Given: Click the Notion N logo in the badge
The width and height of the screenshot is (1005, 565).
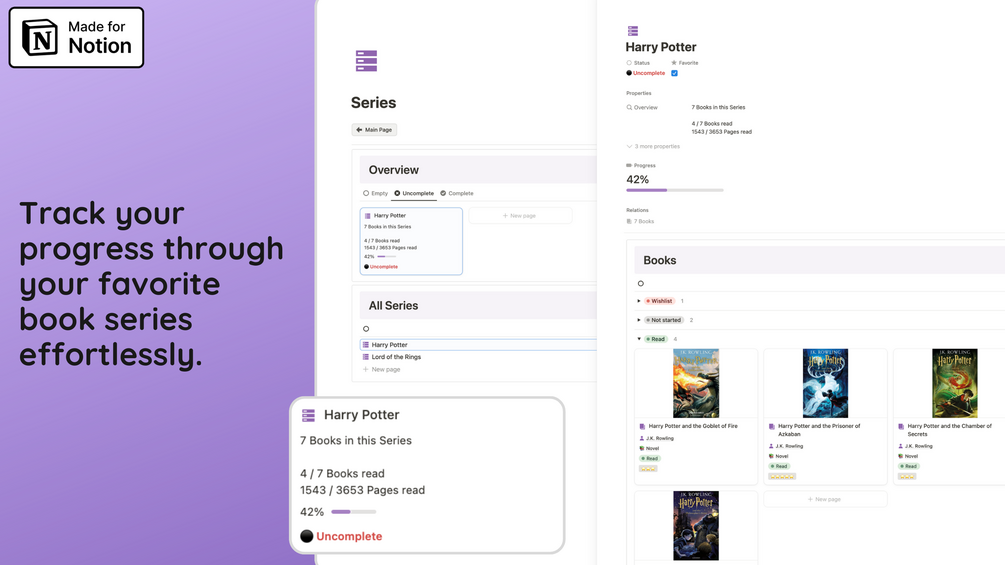Looking at the screenshot, I should [x=40, y=37].
